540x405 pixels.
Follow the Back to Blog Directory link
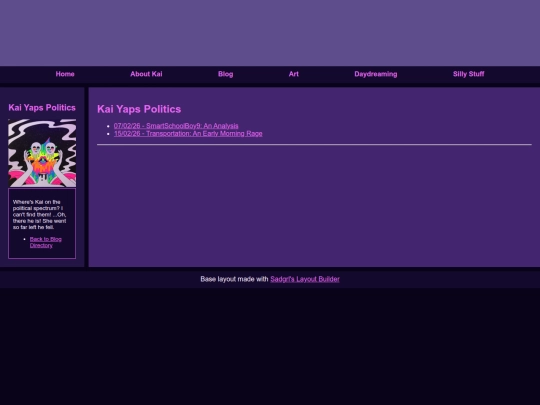[x=45, y=242]
